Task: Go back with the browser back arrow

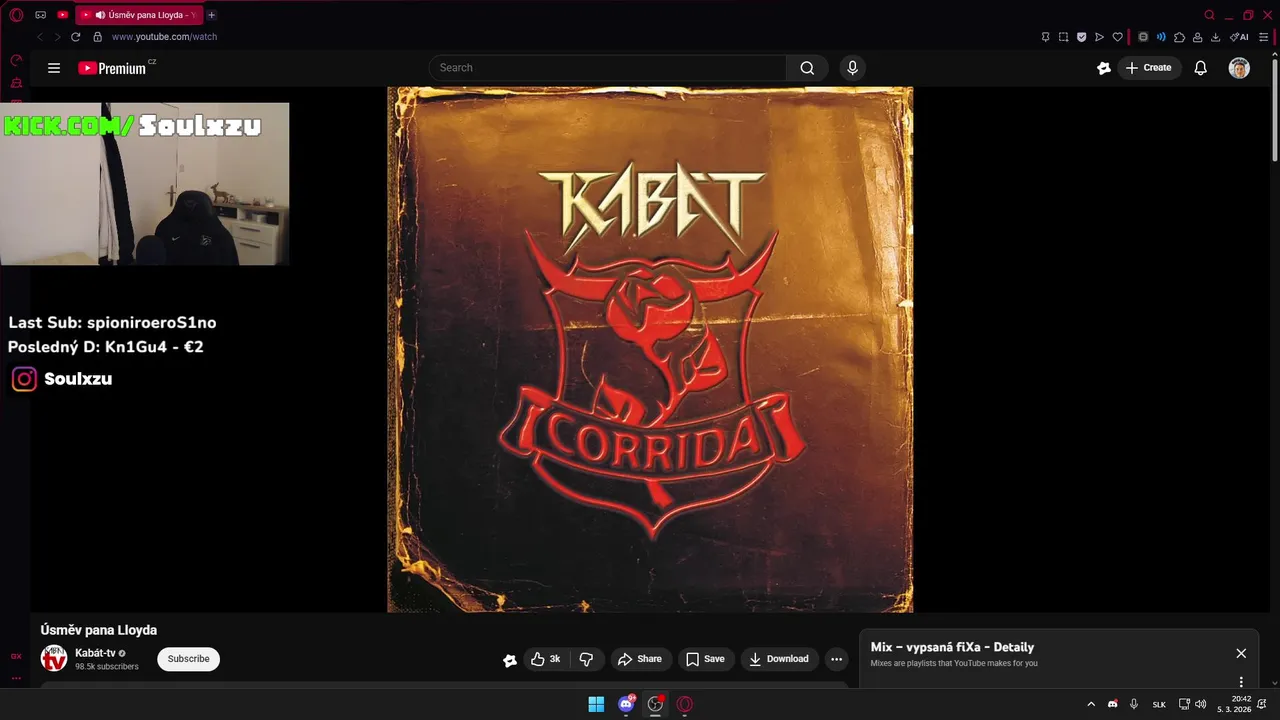Action: click(40, 37)
